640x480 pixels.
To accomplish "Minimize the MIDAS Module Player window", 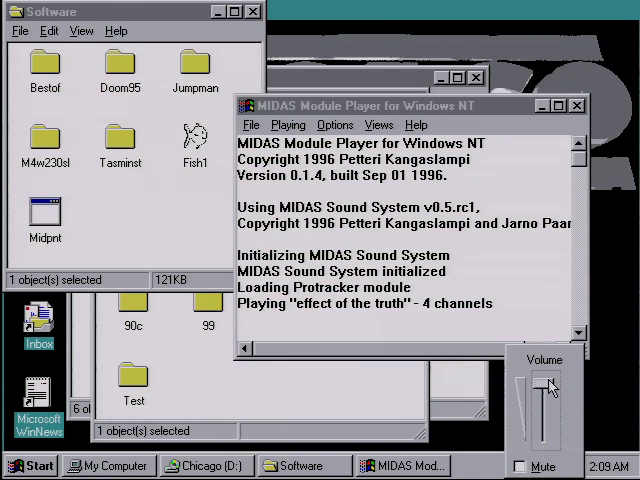I will (x=542, y=106).
